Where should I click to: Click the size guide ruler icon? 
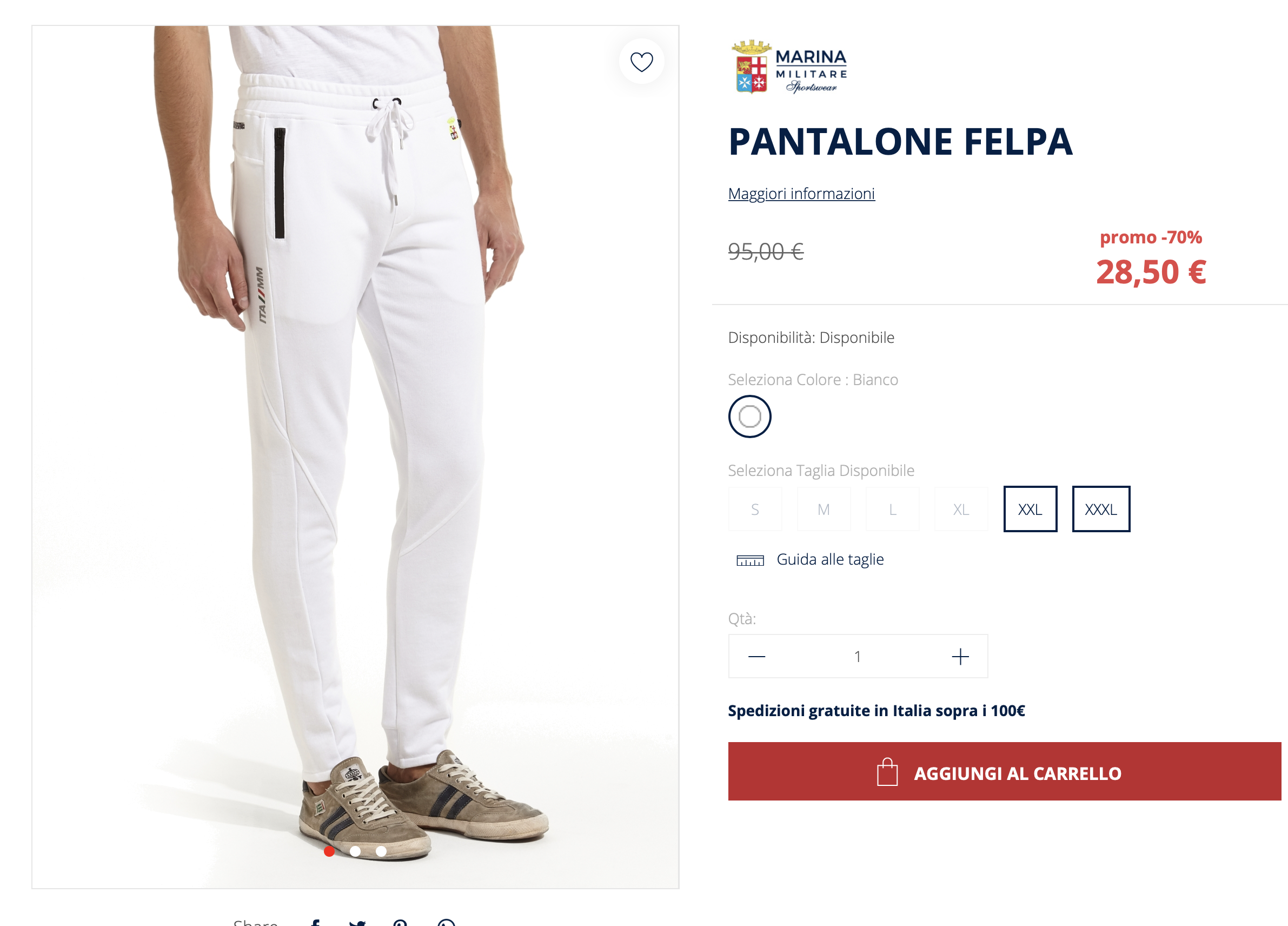pos(749,560)
